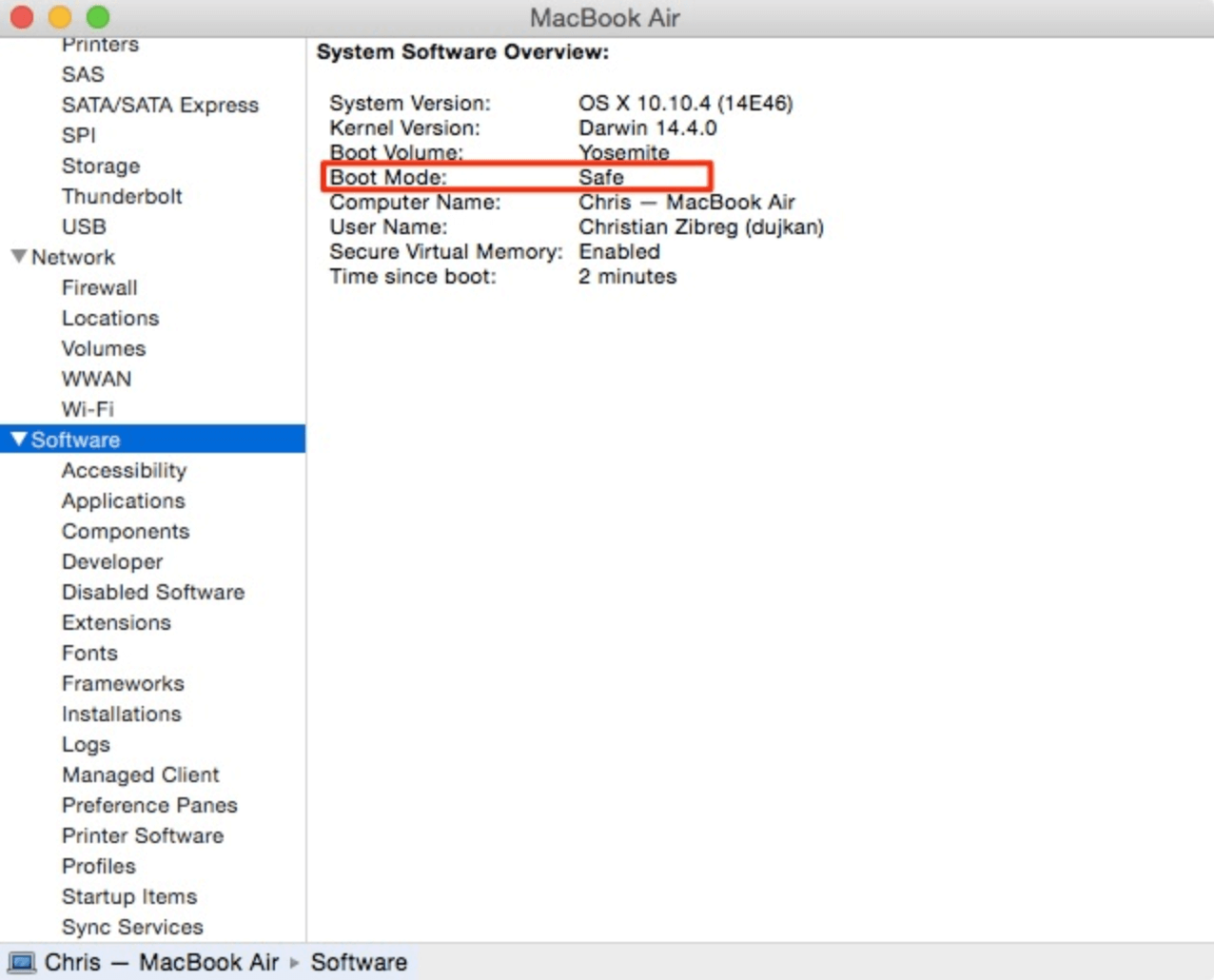Image resolution: width=1214 pixels, height=980 pixels.
Task: View Printer Software information
Action: pos(143,835)
